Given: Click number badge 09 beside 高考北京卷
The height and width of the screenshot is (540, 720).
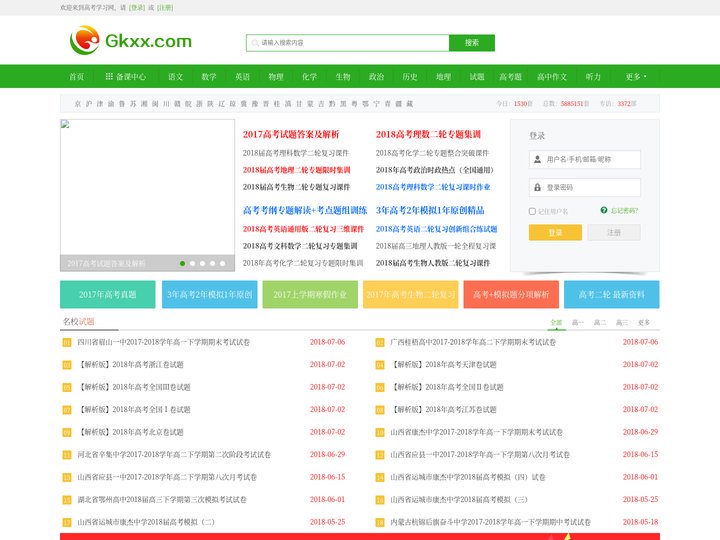Looking at the screenshot, I should point(67,433).
